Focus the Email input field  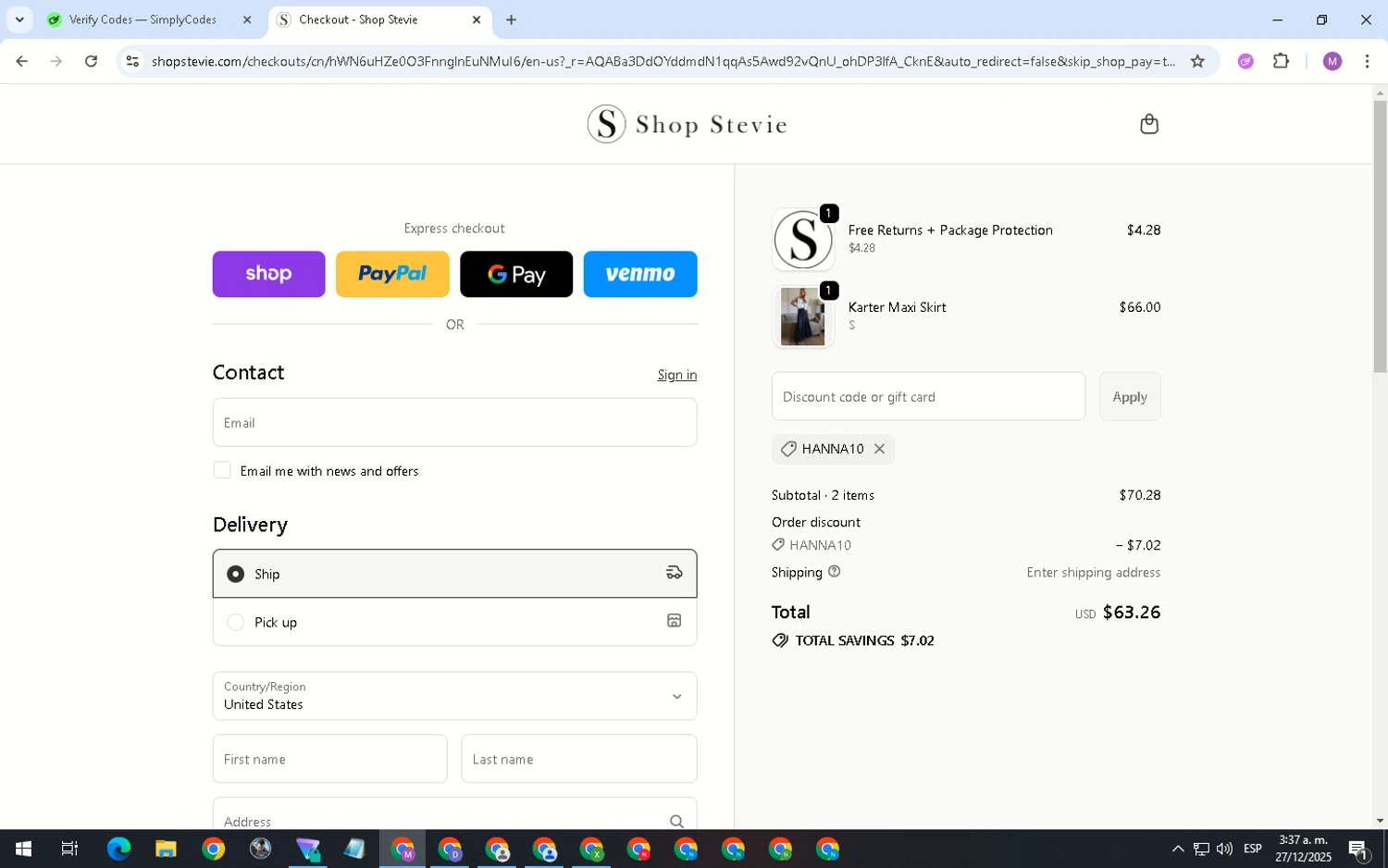[x=454, y=422]
